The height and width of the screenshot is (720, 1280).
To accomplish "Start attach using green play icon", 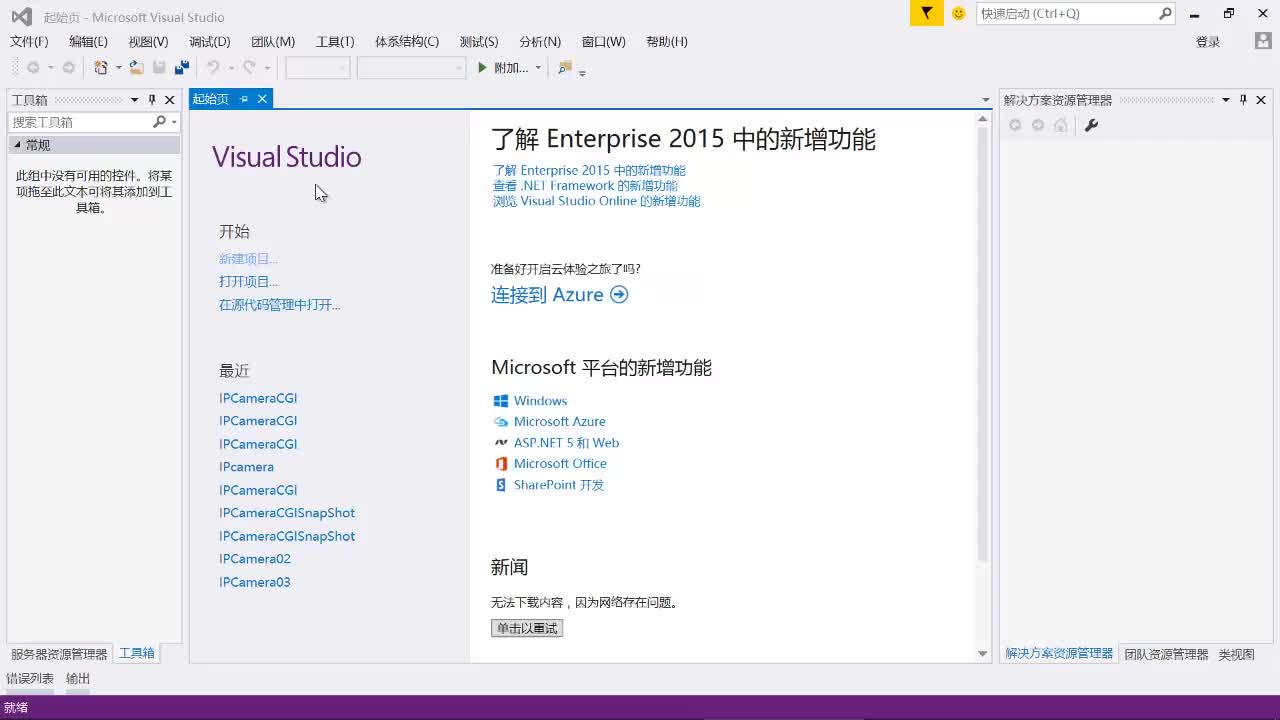I will coord(482,68).
